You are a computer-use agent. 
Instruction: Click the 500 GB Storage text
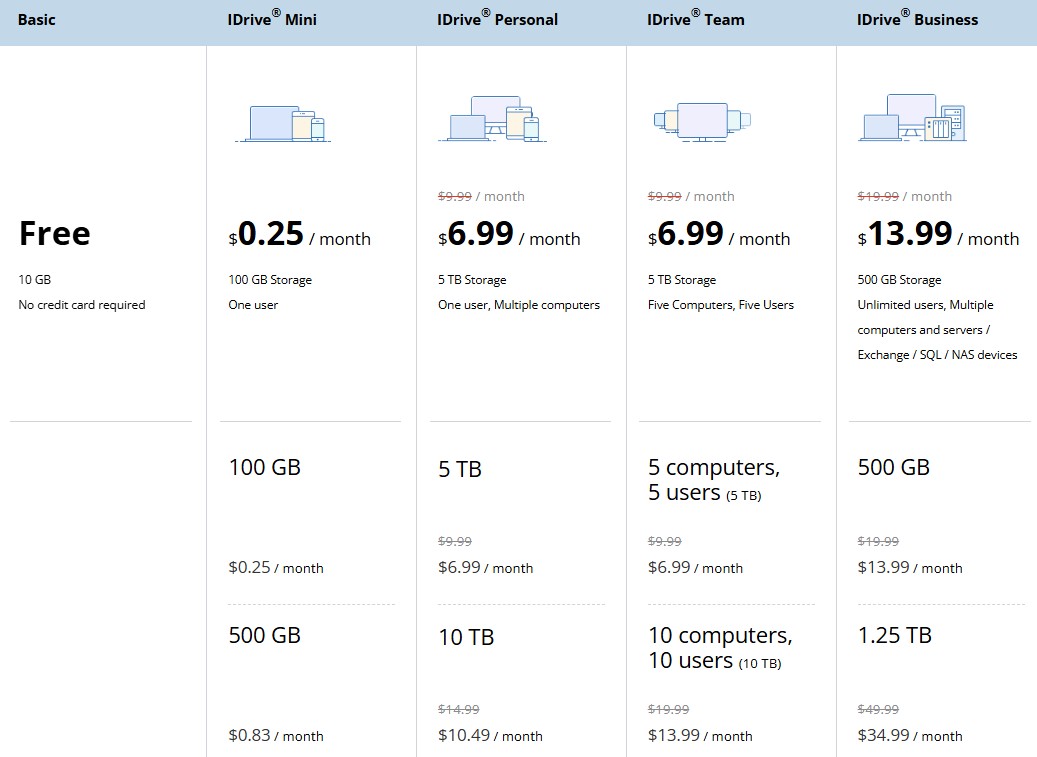(899, 280)
